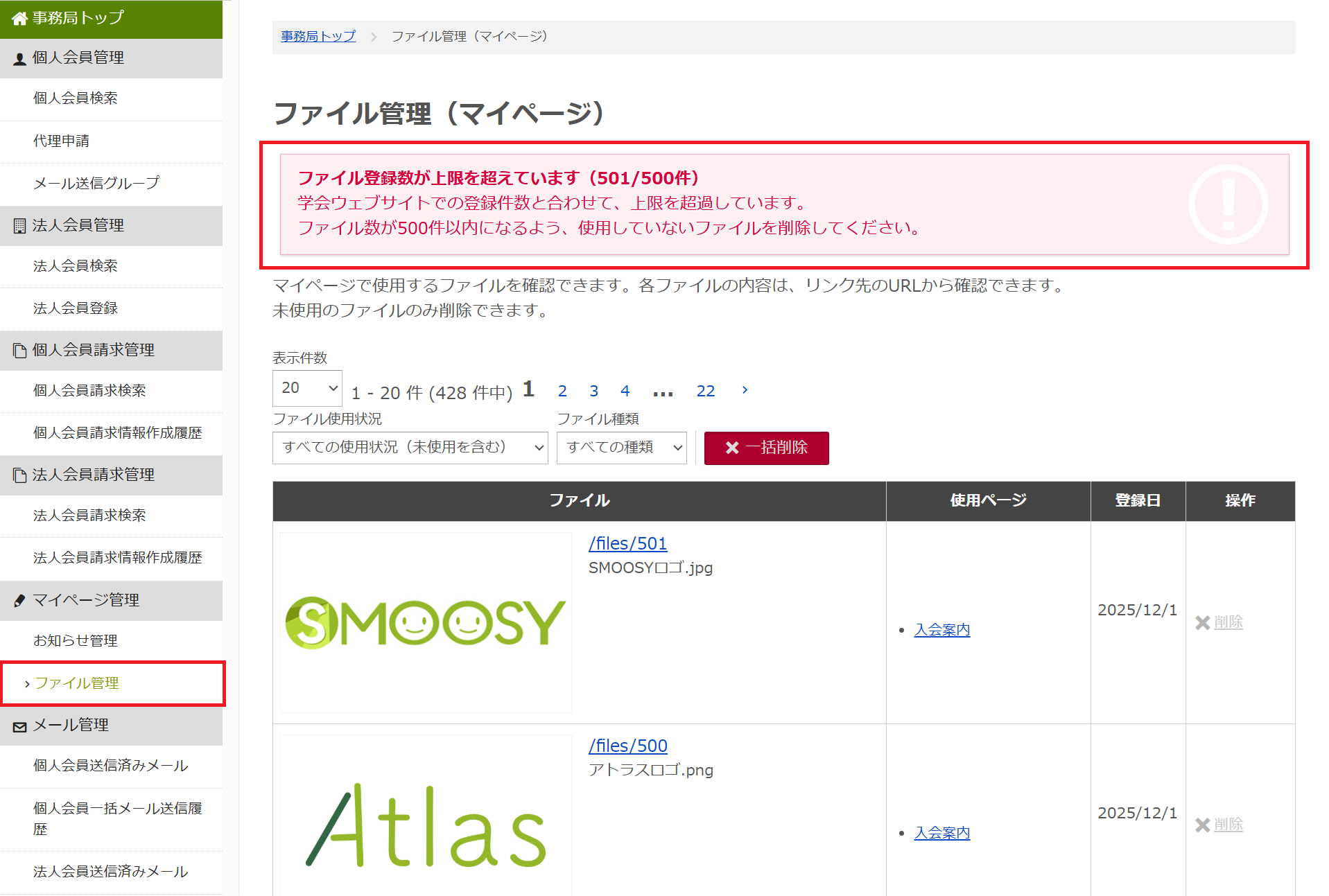Click the Atlas logo thumbnail
The image size is (1329, 896).
[x=426, y=816]
